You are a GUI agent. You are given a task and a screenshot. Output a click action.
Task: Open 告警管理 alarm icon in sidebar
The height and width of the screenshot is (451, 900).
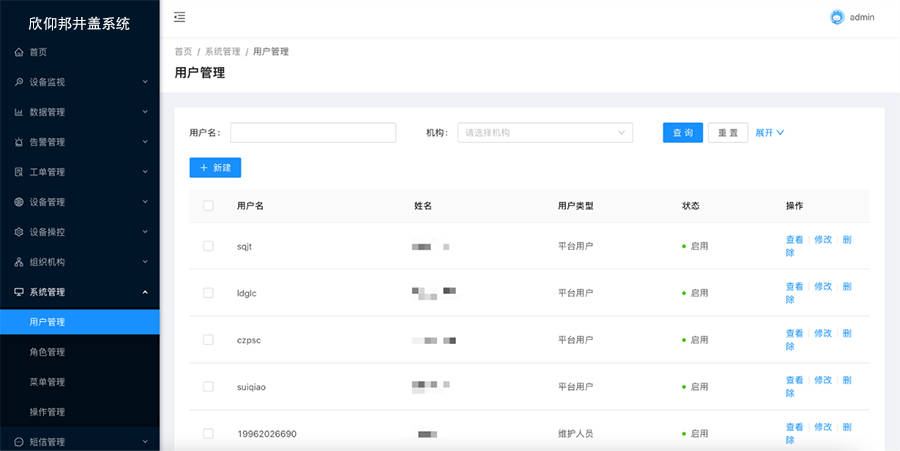(x=19, y=142)
